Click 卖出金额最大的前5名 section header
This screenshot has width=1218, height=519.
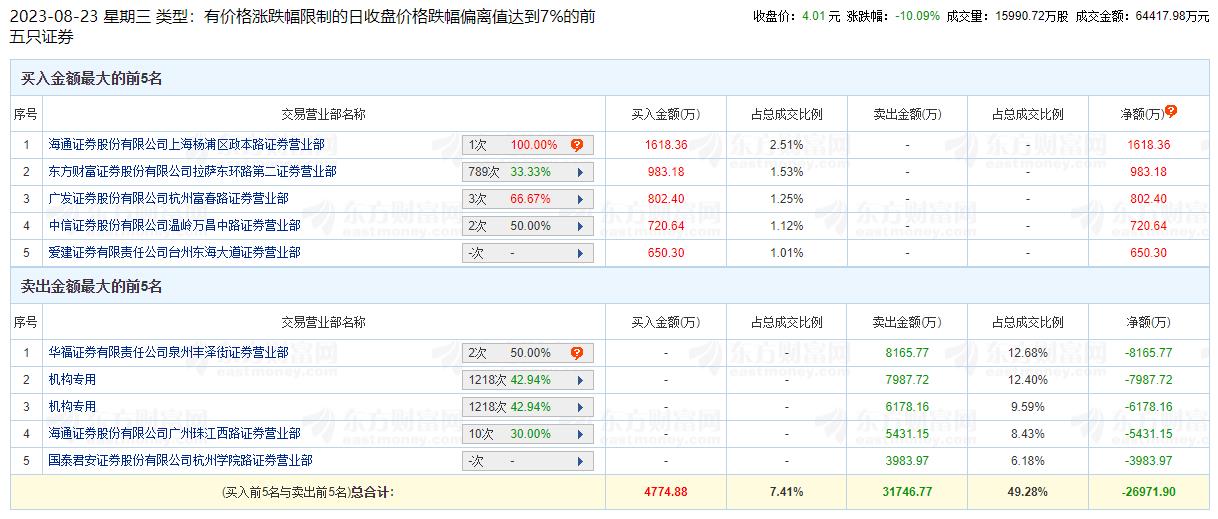click(x=91, y=287)
